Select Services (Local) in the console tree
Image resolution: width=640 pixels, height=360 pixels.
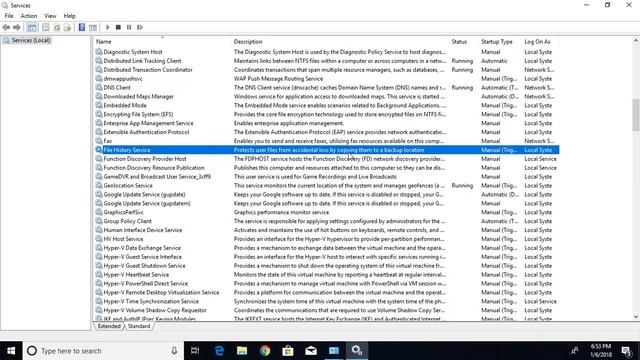pos(31,40)
